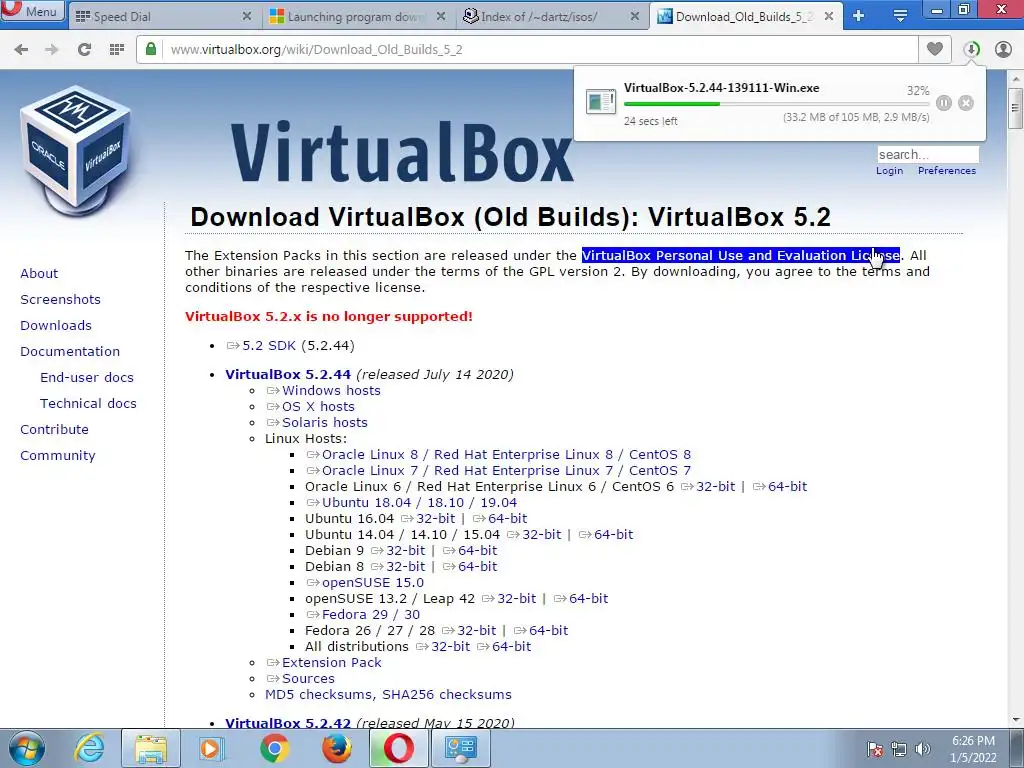This screenshot has height=768, width=1024.
Task: Open About in the sidebar
Action: 39,274
